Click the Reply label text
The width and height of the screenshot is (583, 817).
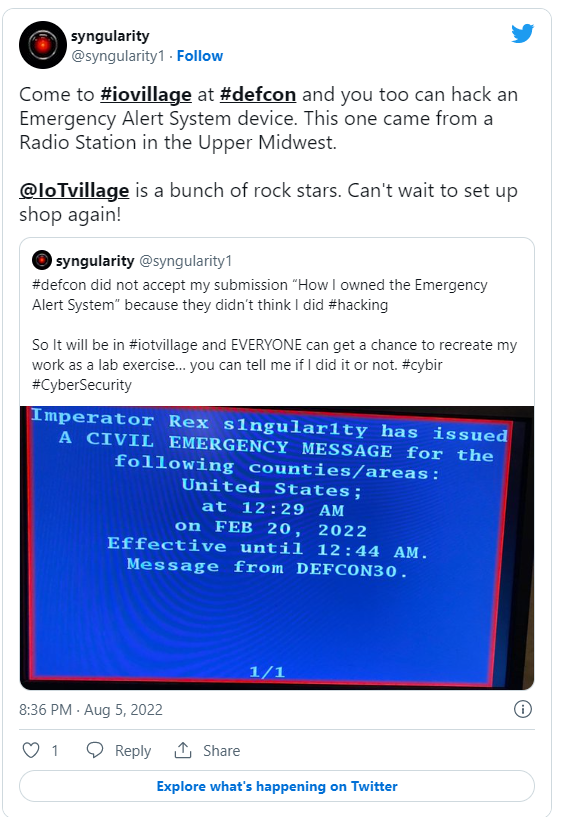click(x=133, y=751)
